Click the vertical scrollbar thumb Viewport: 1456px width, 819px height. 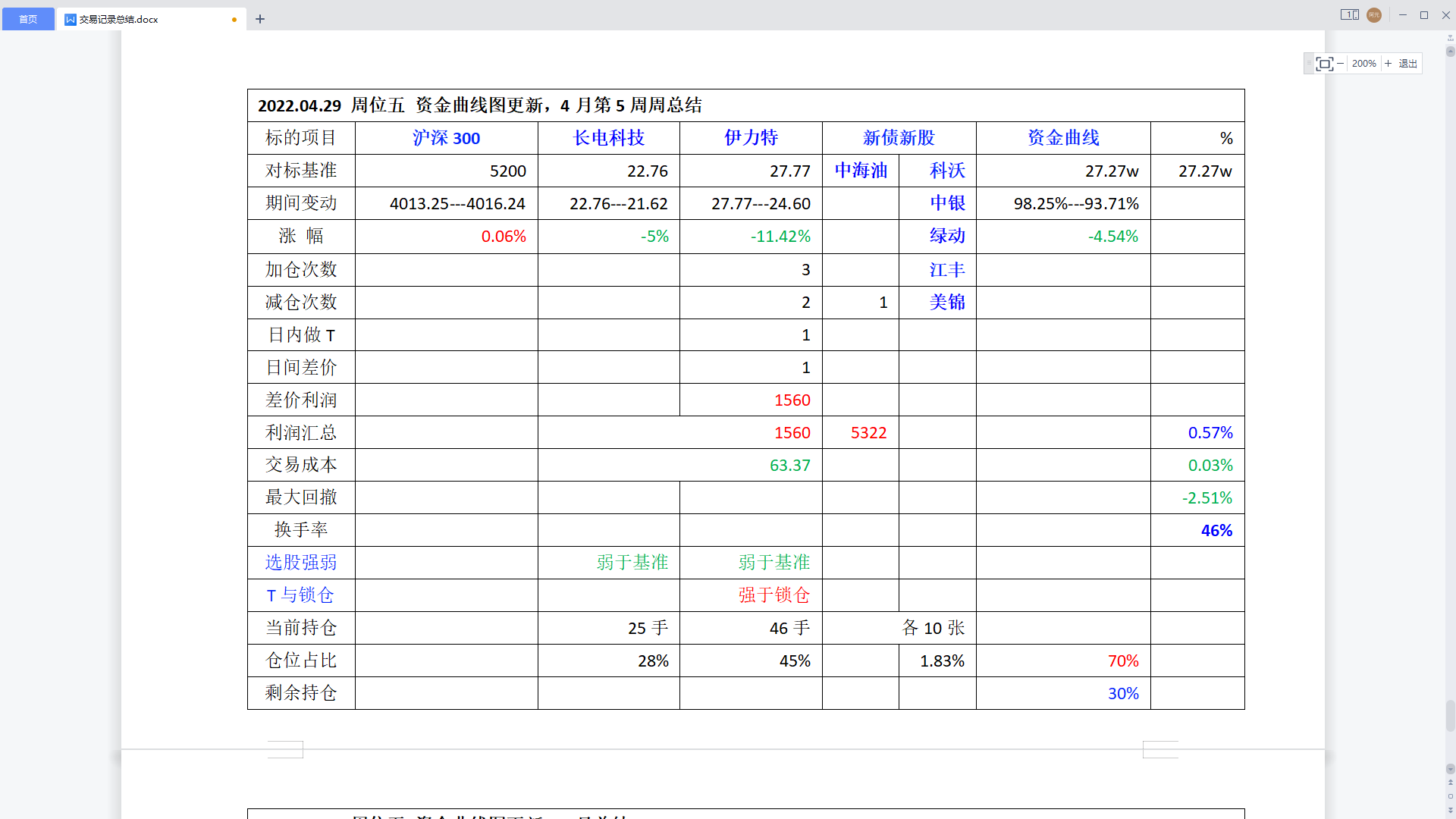1450,716
